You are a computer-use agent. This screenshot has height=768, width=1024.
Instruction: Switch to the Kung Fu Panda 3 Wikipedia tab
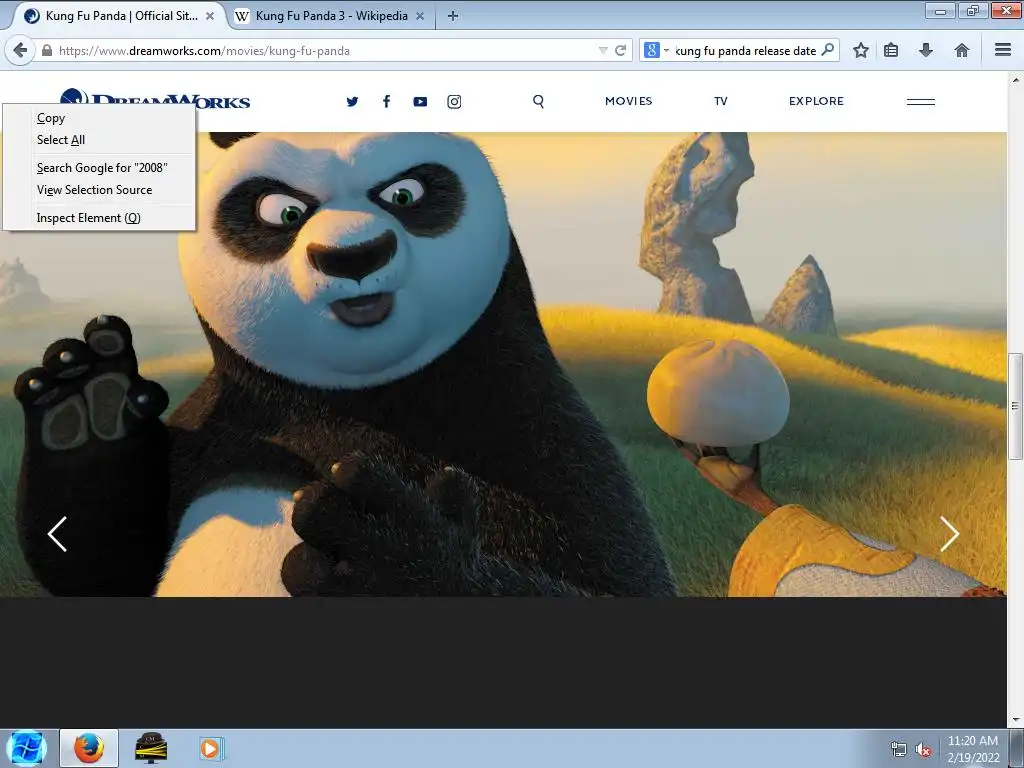(x=330, y=16)
